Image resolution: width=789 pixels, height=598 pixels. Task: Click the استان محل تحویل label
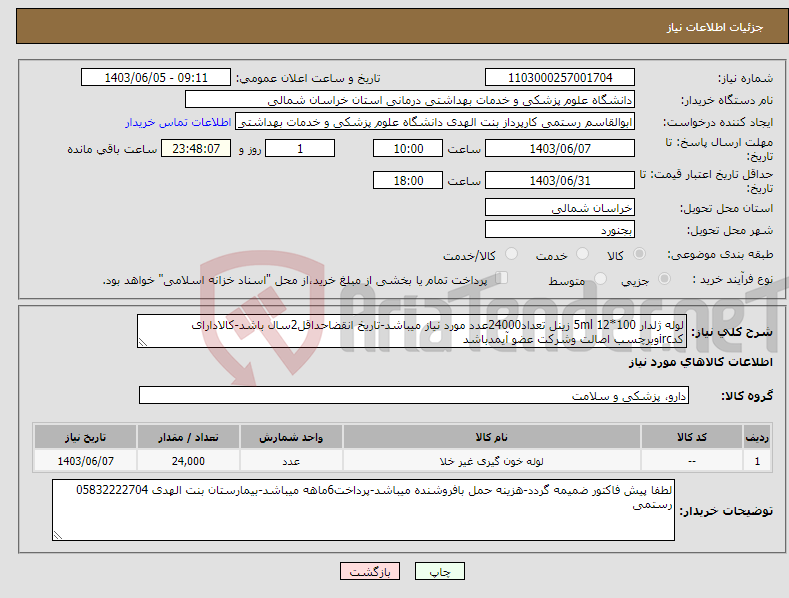[x=727, y=208]
